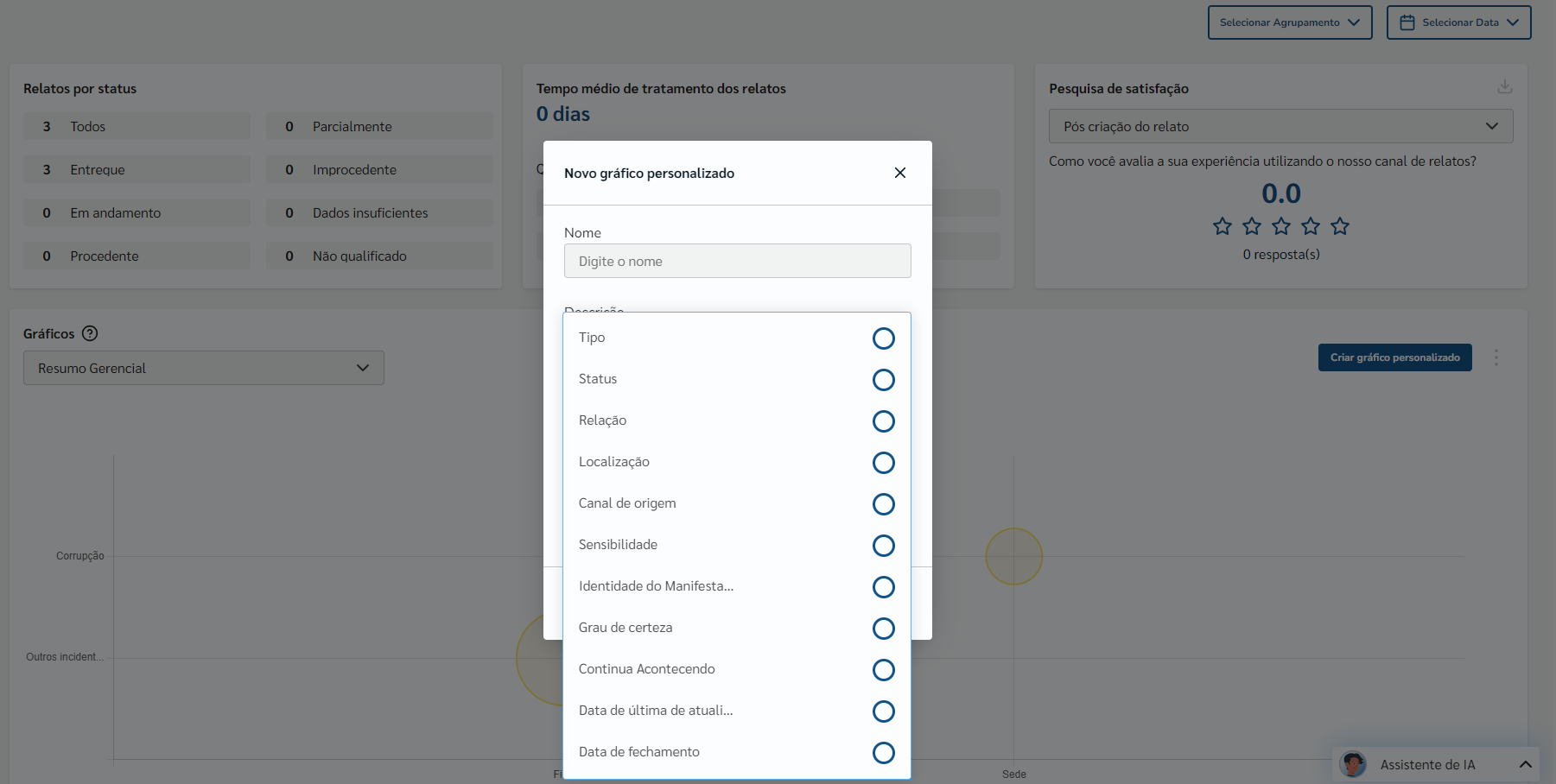Open the Resumo Gerencial chart dropdown

point(204,368)
